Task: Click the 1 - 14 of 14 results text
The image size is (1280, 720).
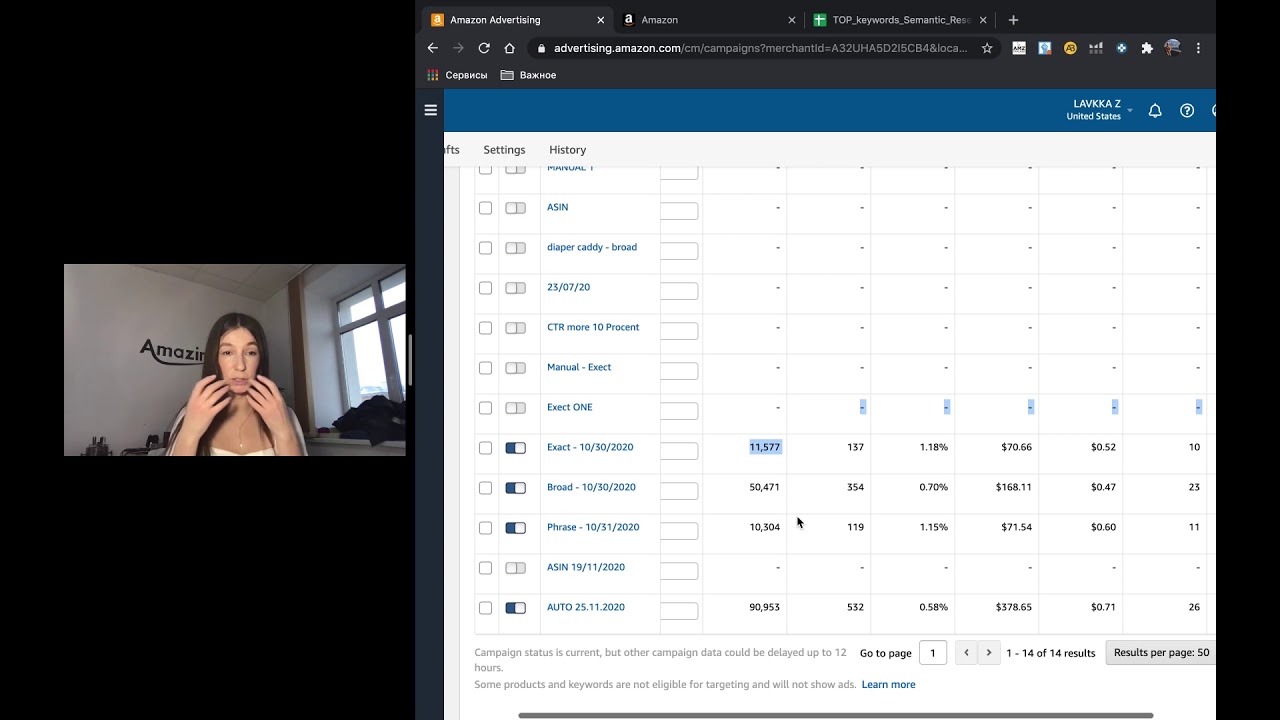Action: pos(1051,653)
